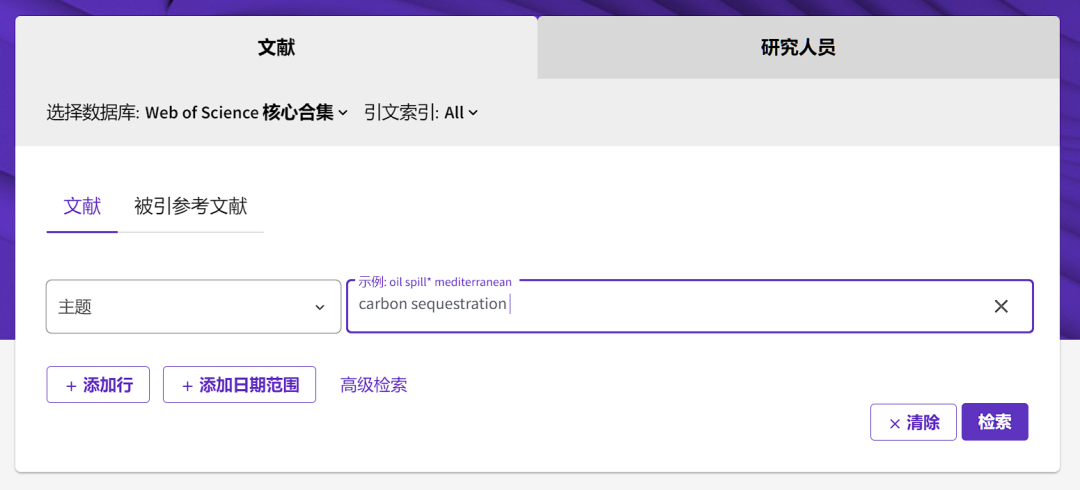Image resolution: width=1080 pixels, height=490 pixels.
Task: Open the 高级检索 advanced search link
Action: tap(373, 385)
